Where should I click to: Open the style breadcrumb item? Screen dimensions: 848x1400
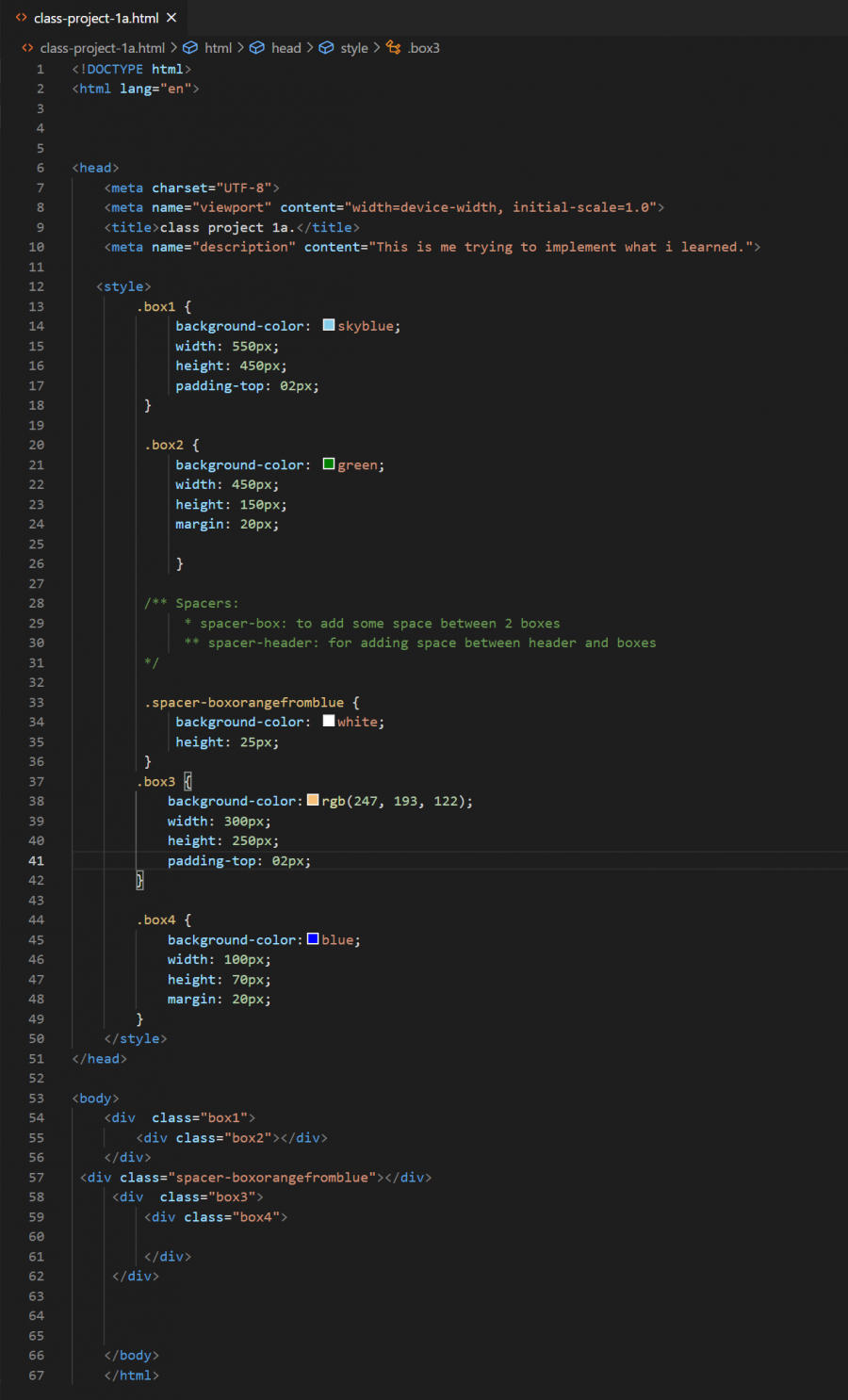click(354, 48)
